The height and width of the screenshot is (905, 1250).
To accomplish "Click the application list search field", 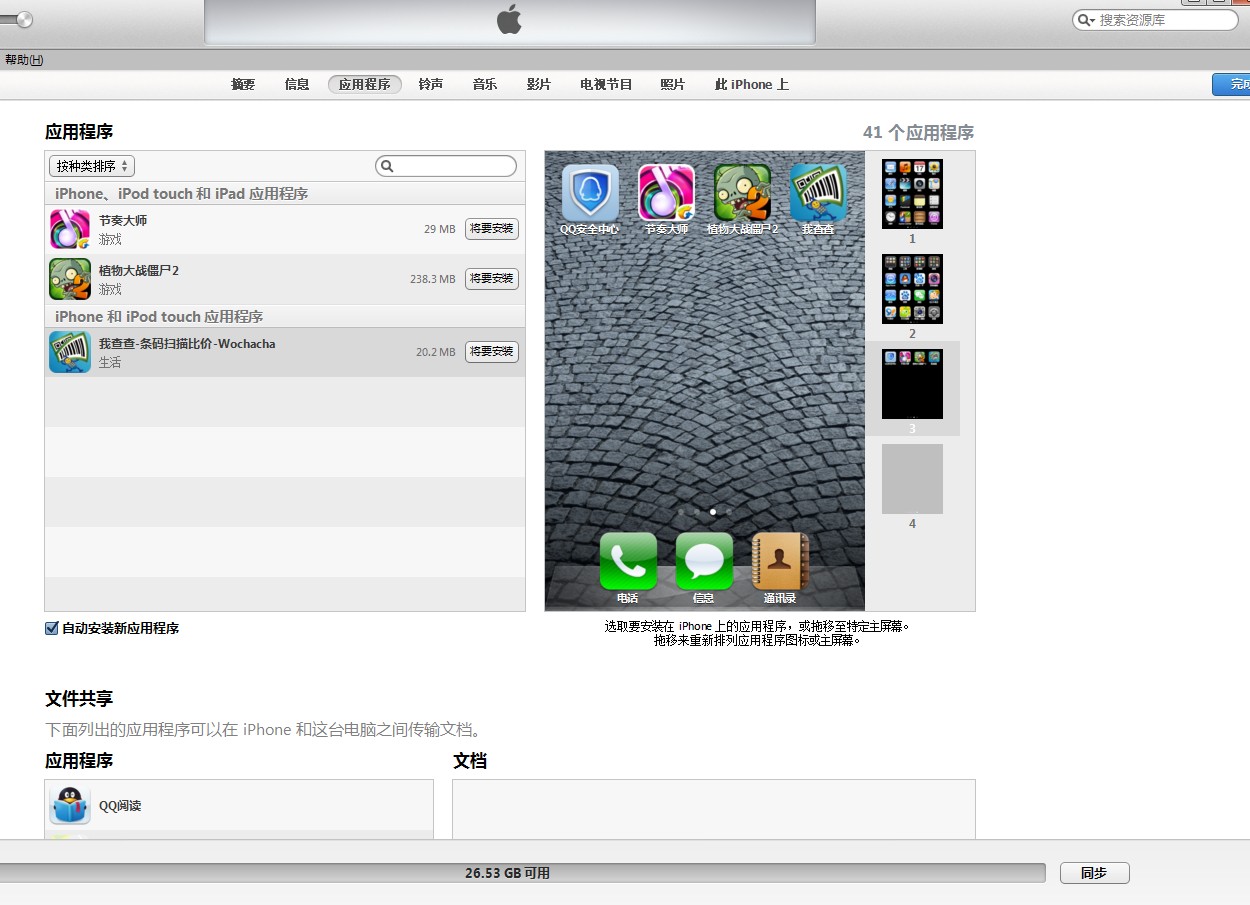I will point(446,166).
